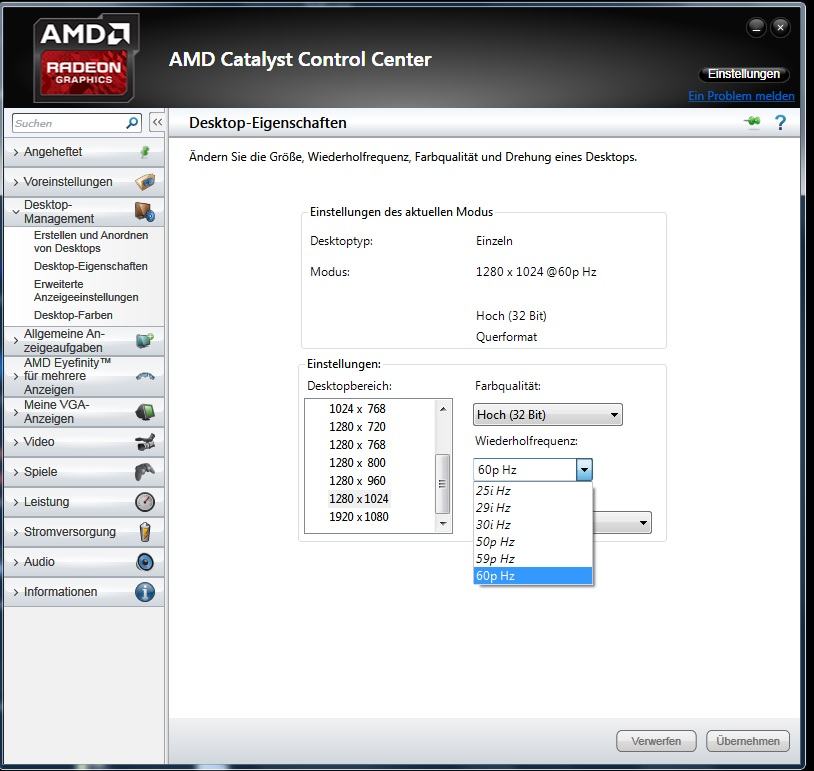Click the Allgemeine Anzeigeaufgaben display icon
Viewport: 814px width, 771px height.
coord(145,341)
